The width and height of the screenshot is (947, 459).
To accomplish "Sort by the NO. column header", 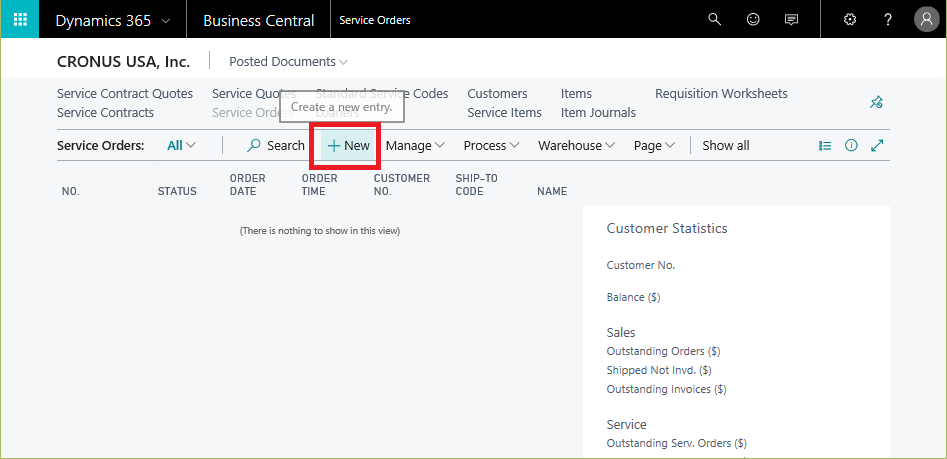I will (71, 191).
